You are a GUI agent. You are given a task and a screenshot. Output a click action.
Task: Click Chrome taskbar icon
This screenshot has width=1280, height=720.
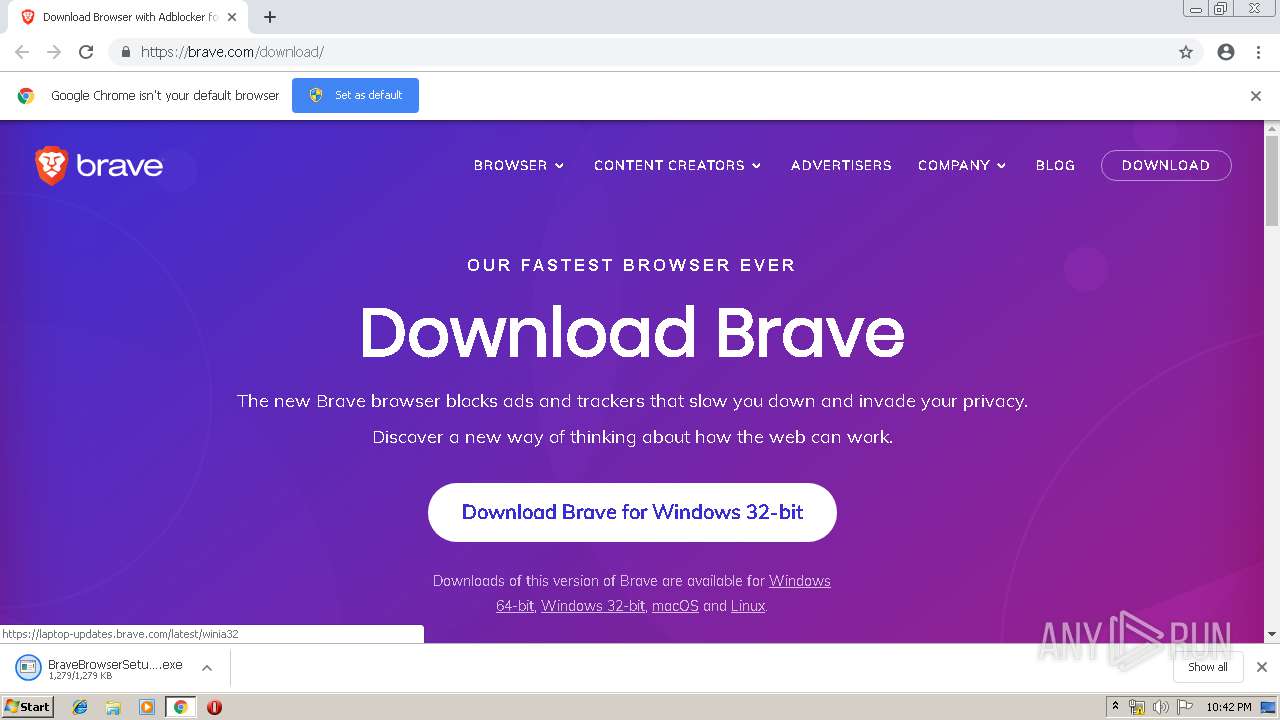[181, 707]
